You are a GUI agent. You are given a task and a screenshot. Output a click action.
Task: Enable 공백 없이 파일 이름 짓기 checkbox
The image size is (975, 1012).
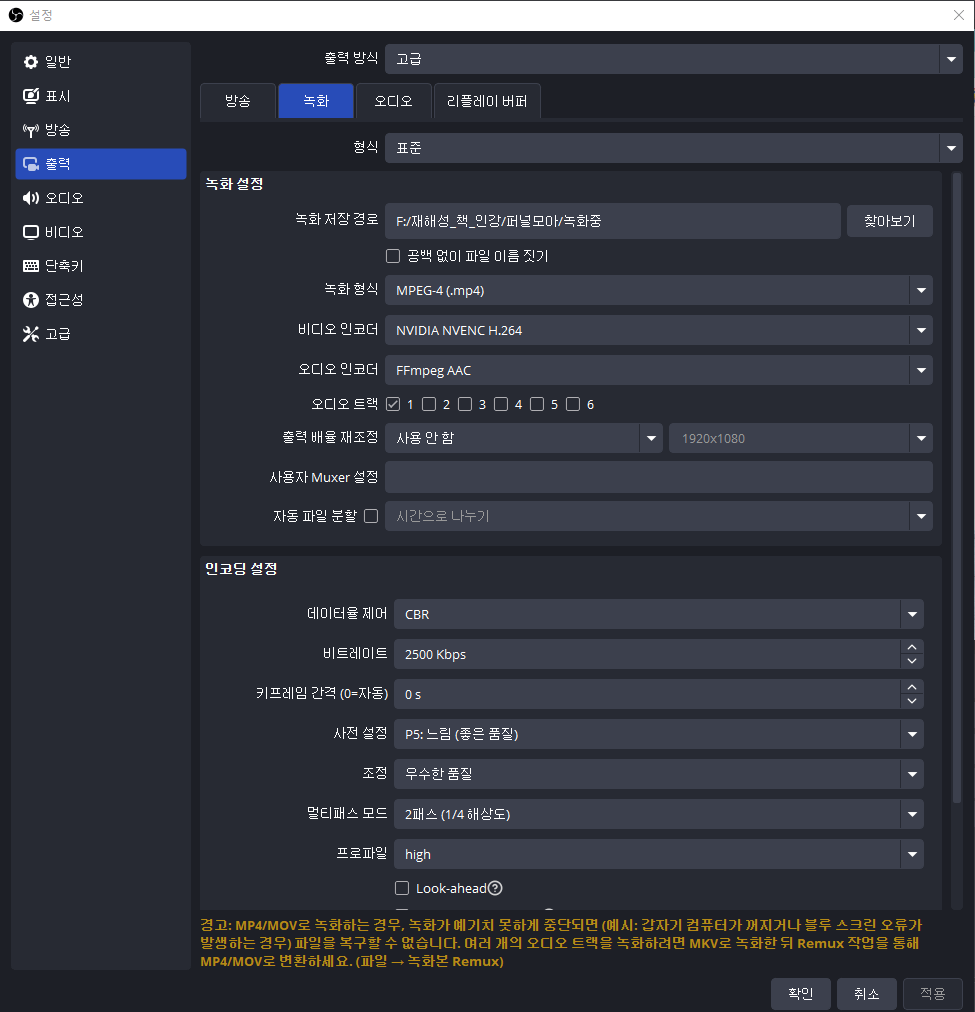(393, 256)
